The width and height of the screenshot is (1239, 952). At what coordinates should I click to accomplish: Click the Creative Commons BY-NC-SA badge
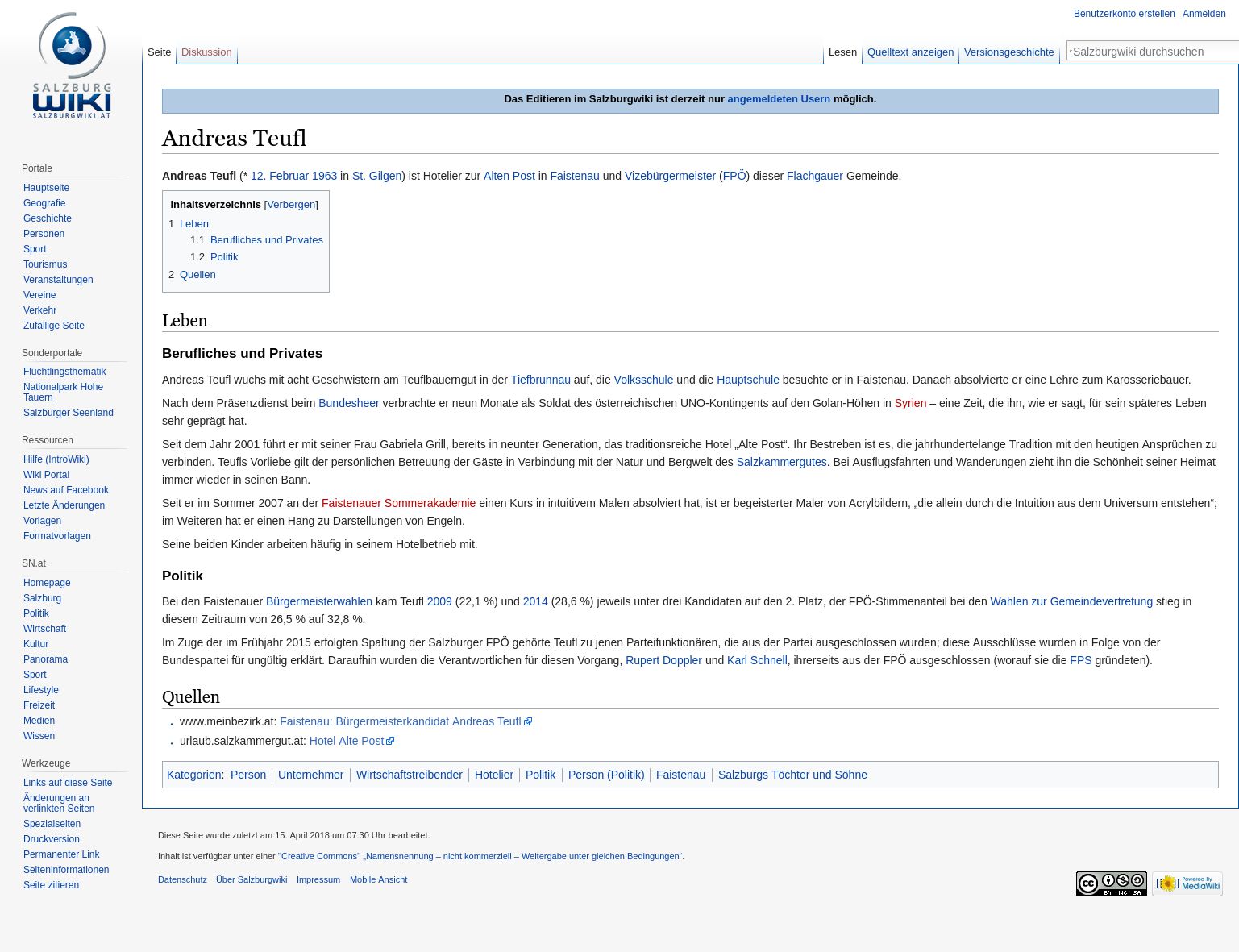[1111, 883]
